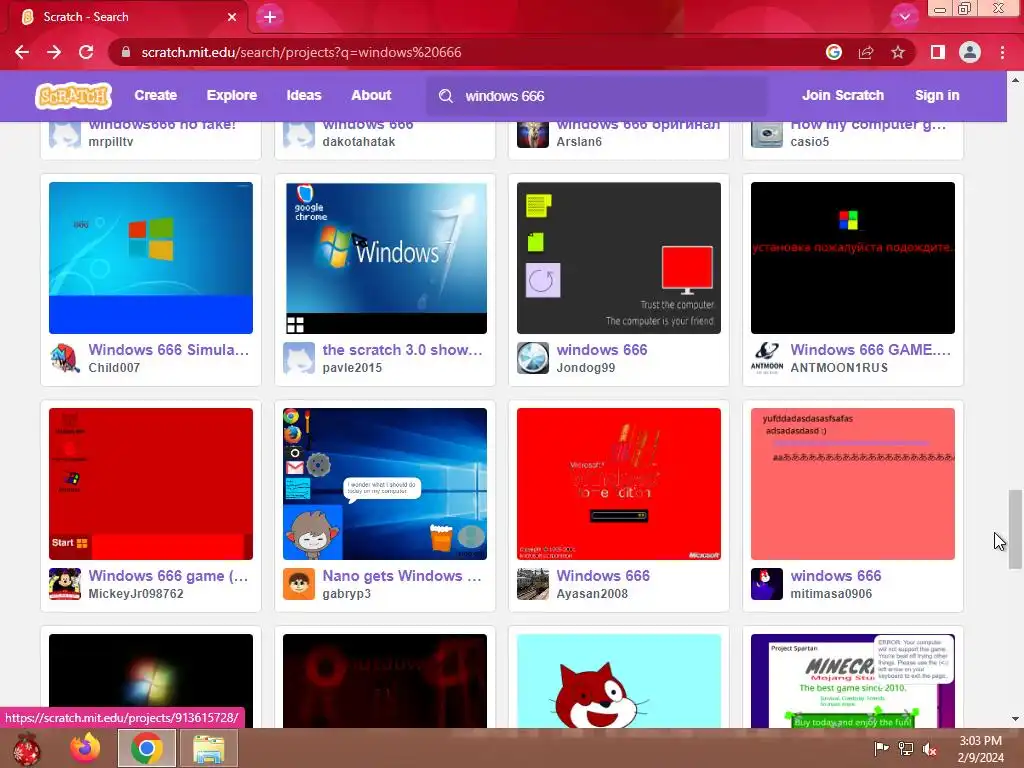Screen dimensions: 1024x768
Task: Open a new tab with the plus button
Action: (270, 17)
